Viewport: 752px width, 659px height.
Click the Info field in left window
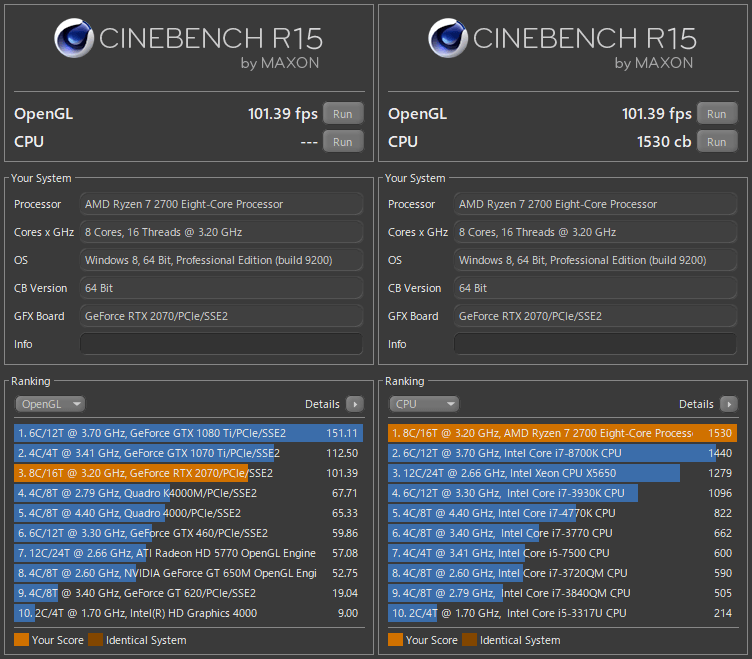point(221,344)
